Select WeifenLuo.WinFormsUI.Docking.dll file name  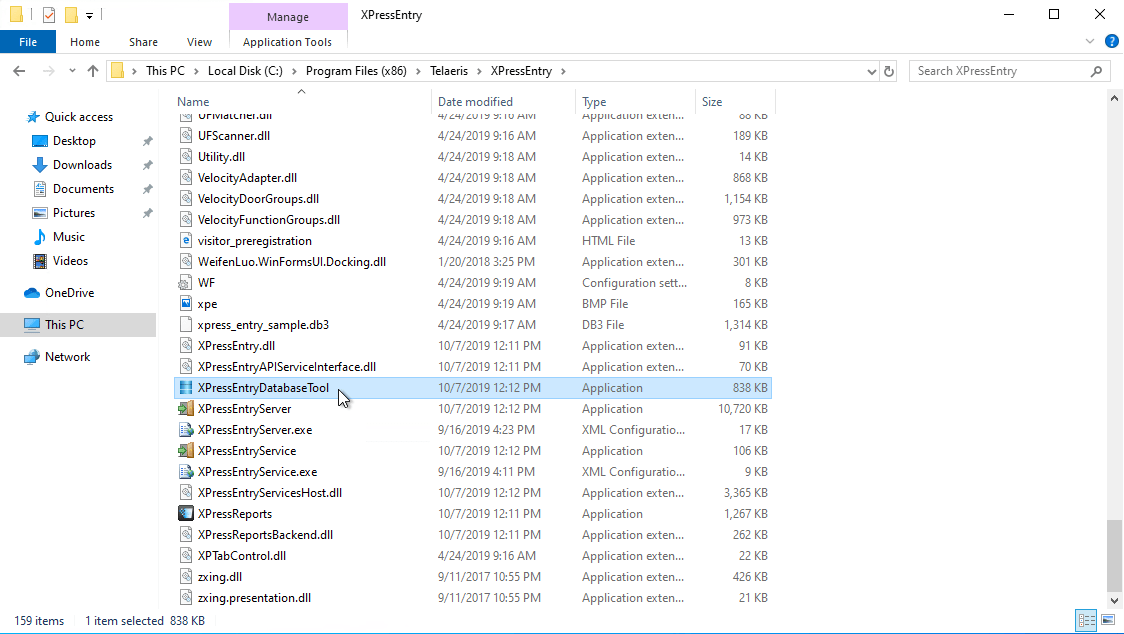292,262
